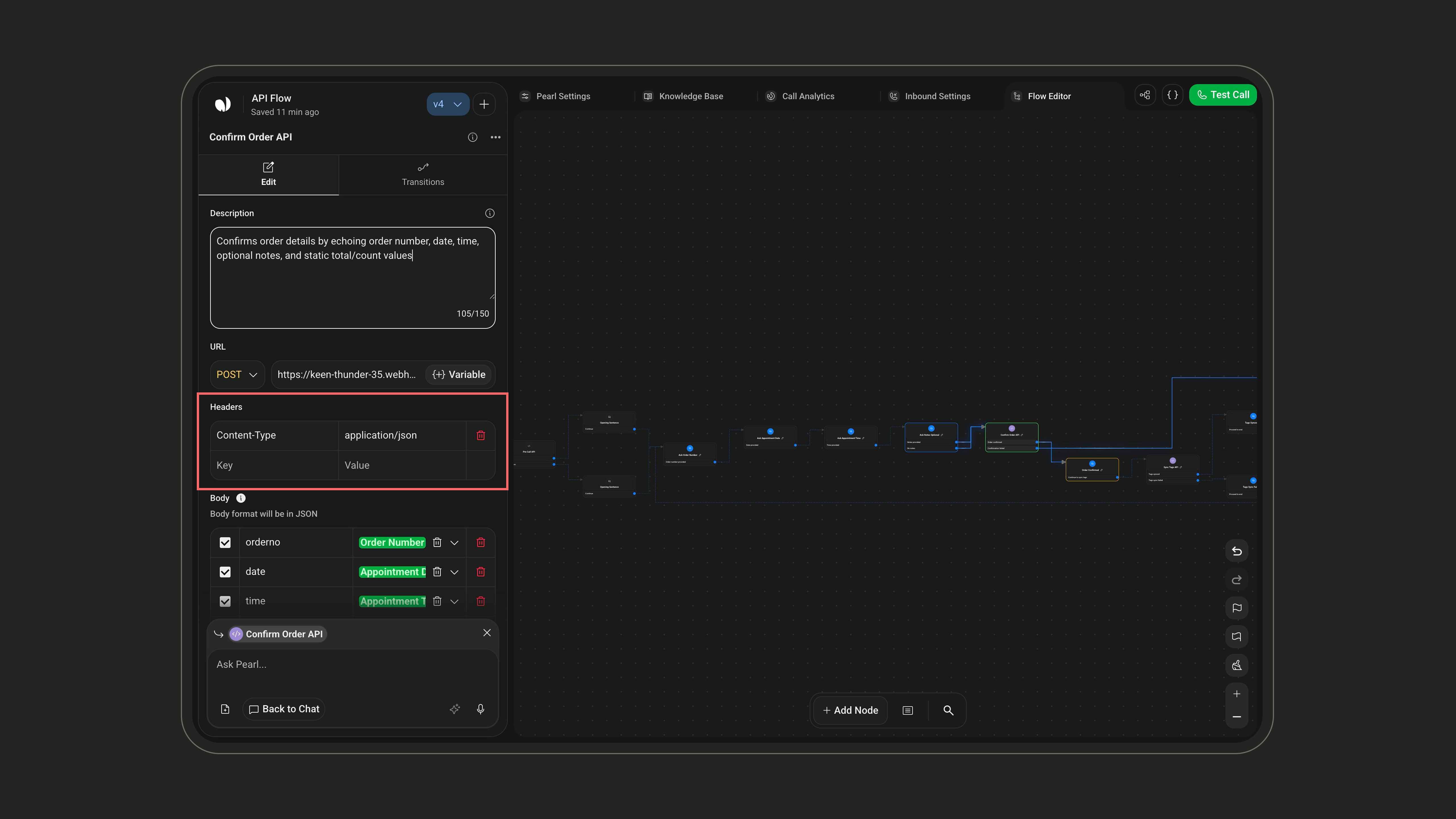Click the Body info icon
The width and height of the screenshot is (1456, 819).
241,498
